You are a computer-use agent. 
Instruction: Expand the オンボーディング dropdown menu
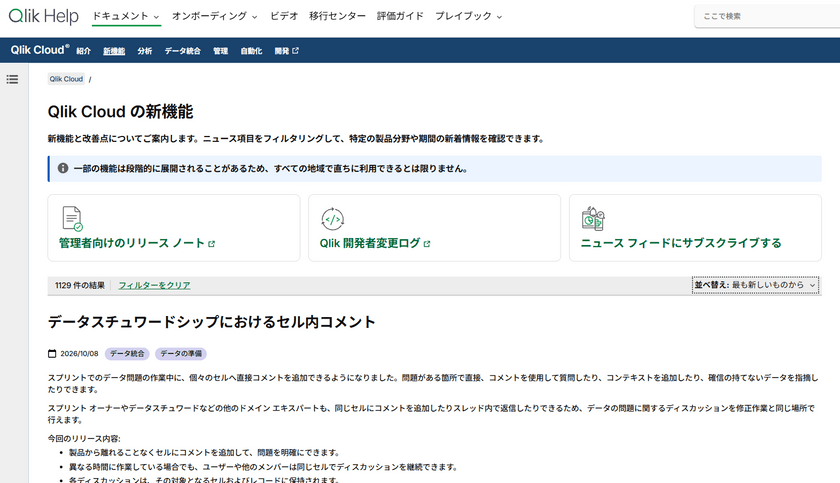tap(214, 16)
